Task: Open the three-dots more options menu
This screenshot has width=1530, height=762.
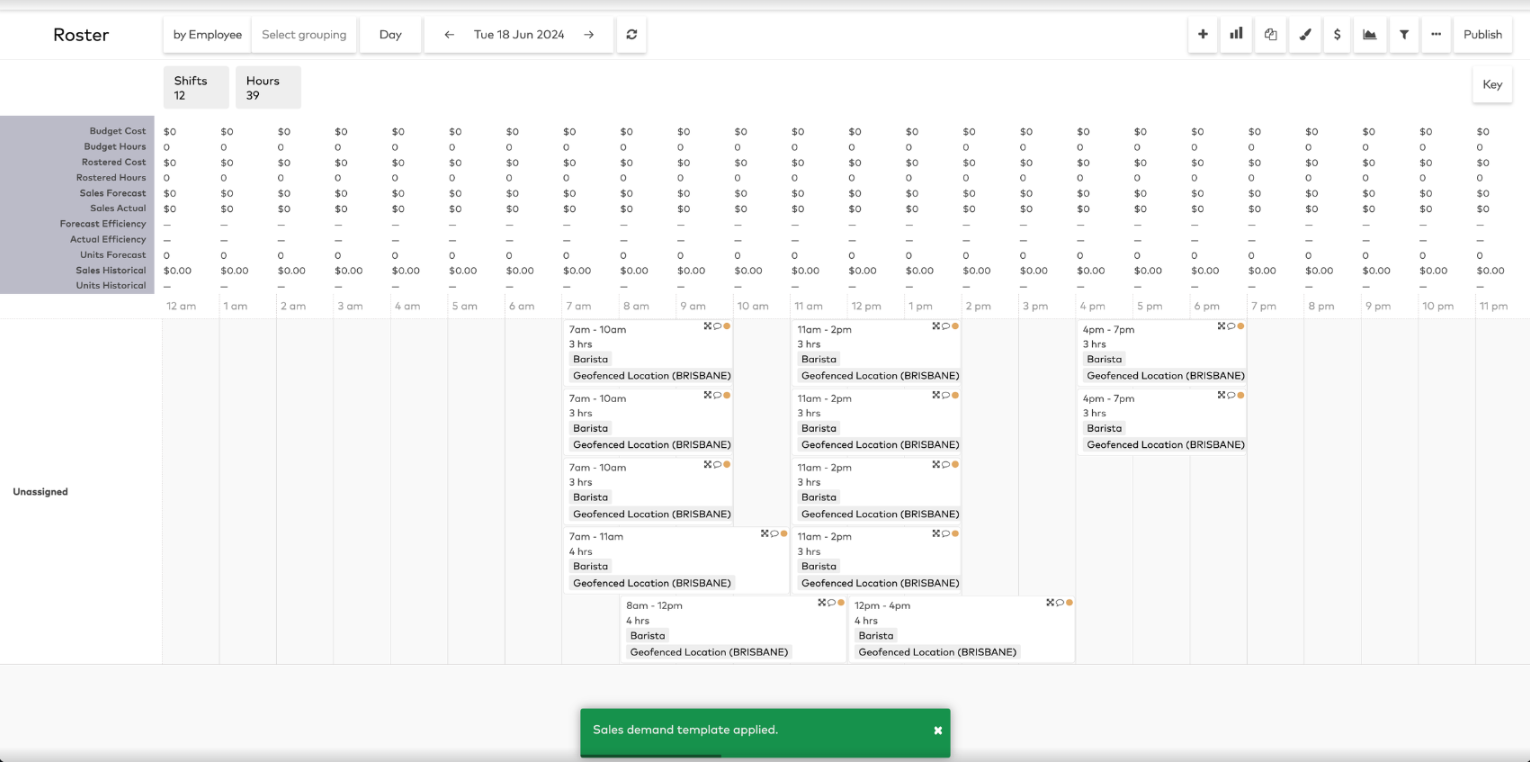Action: (1436, 34)
